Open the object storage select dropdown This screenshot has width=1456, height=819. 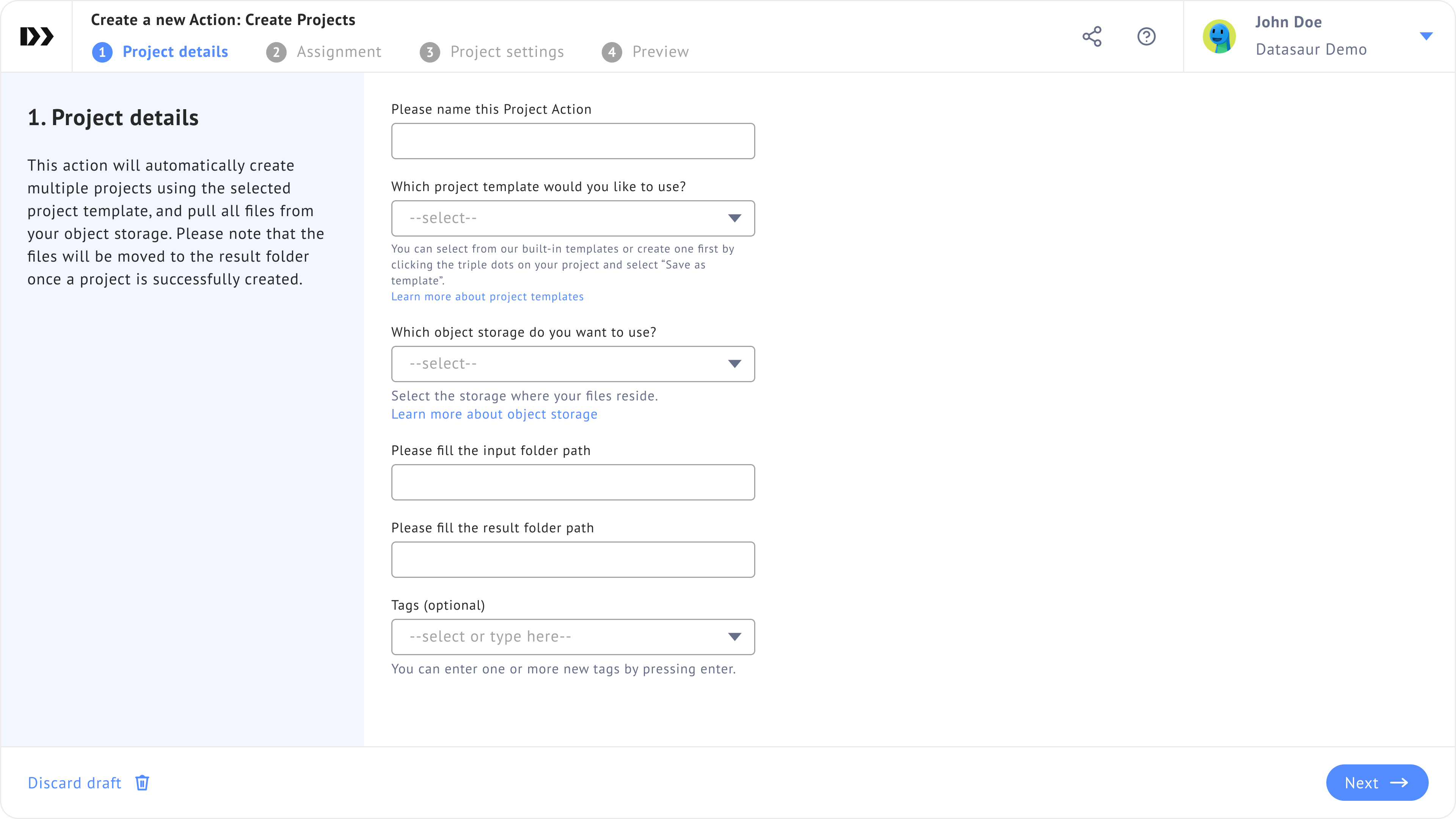pyautogui.click(x=573, y=364)
